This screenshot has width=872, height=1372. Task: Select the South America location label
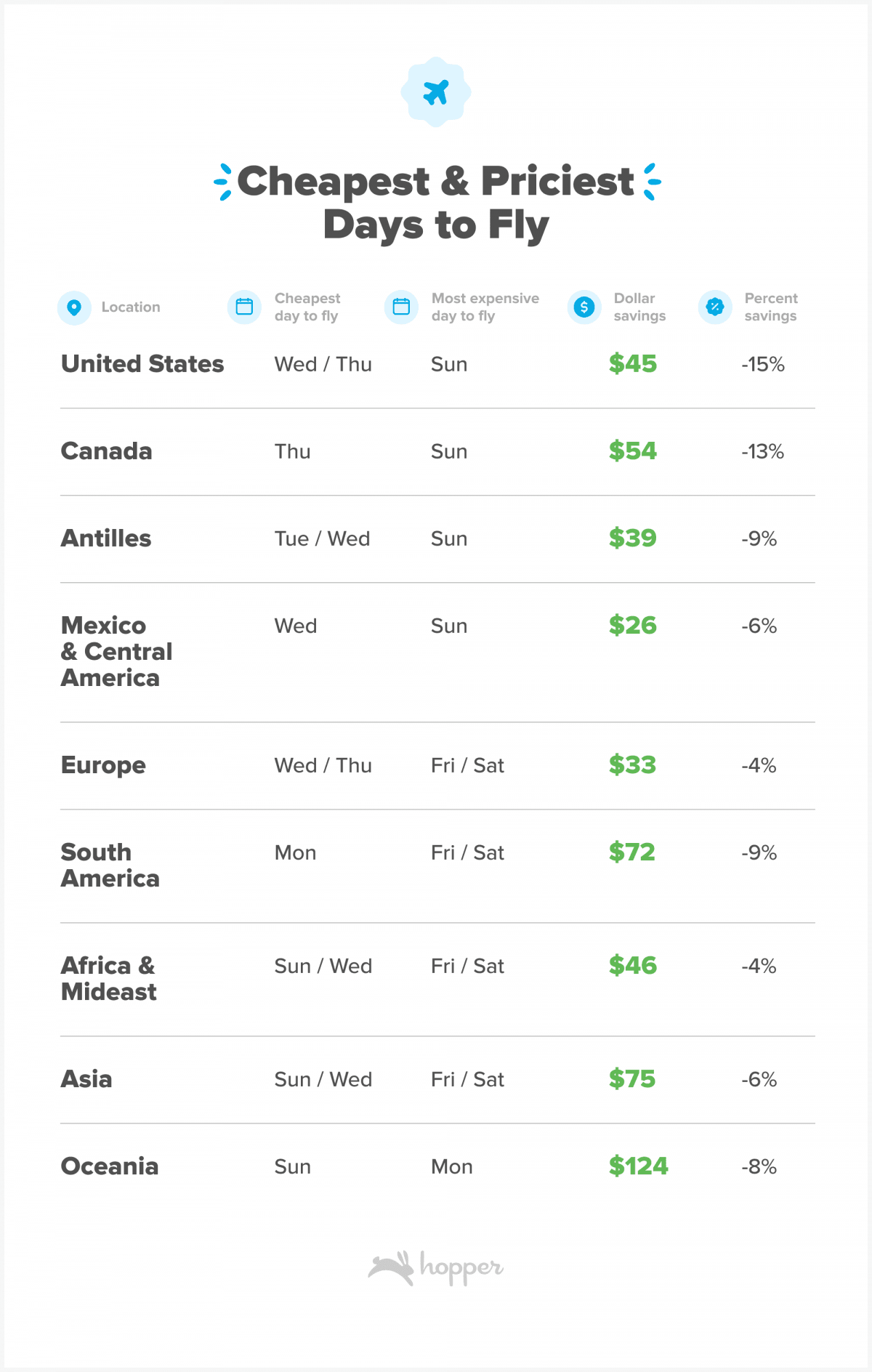110,865
